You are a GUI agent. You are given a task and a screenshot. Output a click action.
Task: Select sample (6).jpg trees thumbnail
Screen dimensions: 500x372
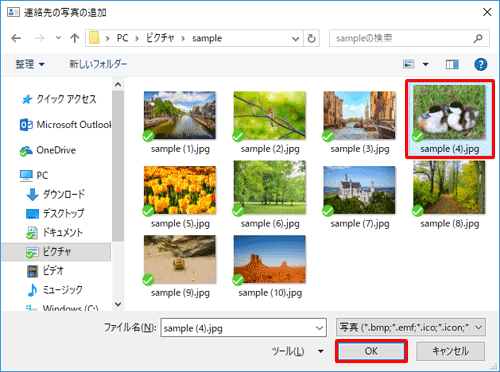270,187
